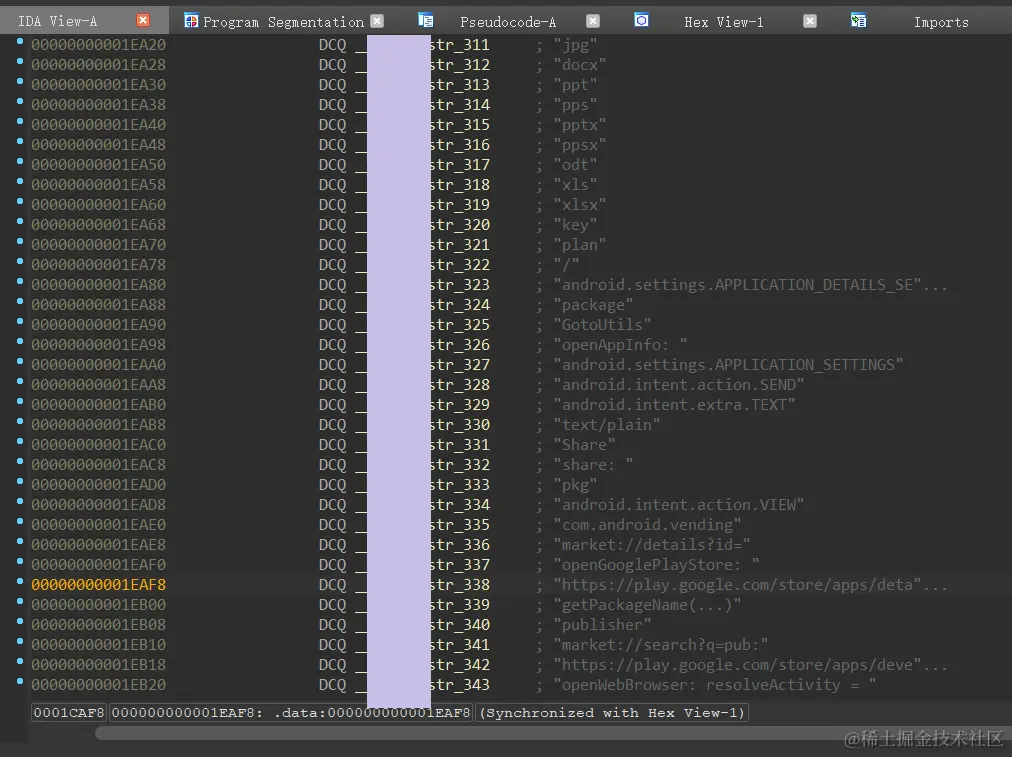The width and height of the screenshot is (1012, 757).
Task: Switch to the IDA View-A tab
Action: pos(57,21)
